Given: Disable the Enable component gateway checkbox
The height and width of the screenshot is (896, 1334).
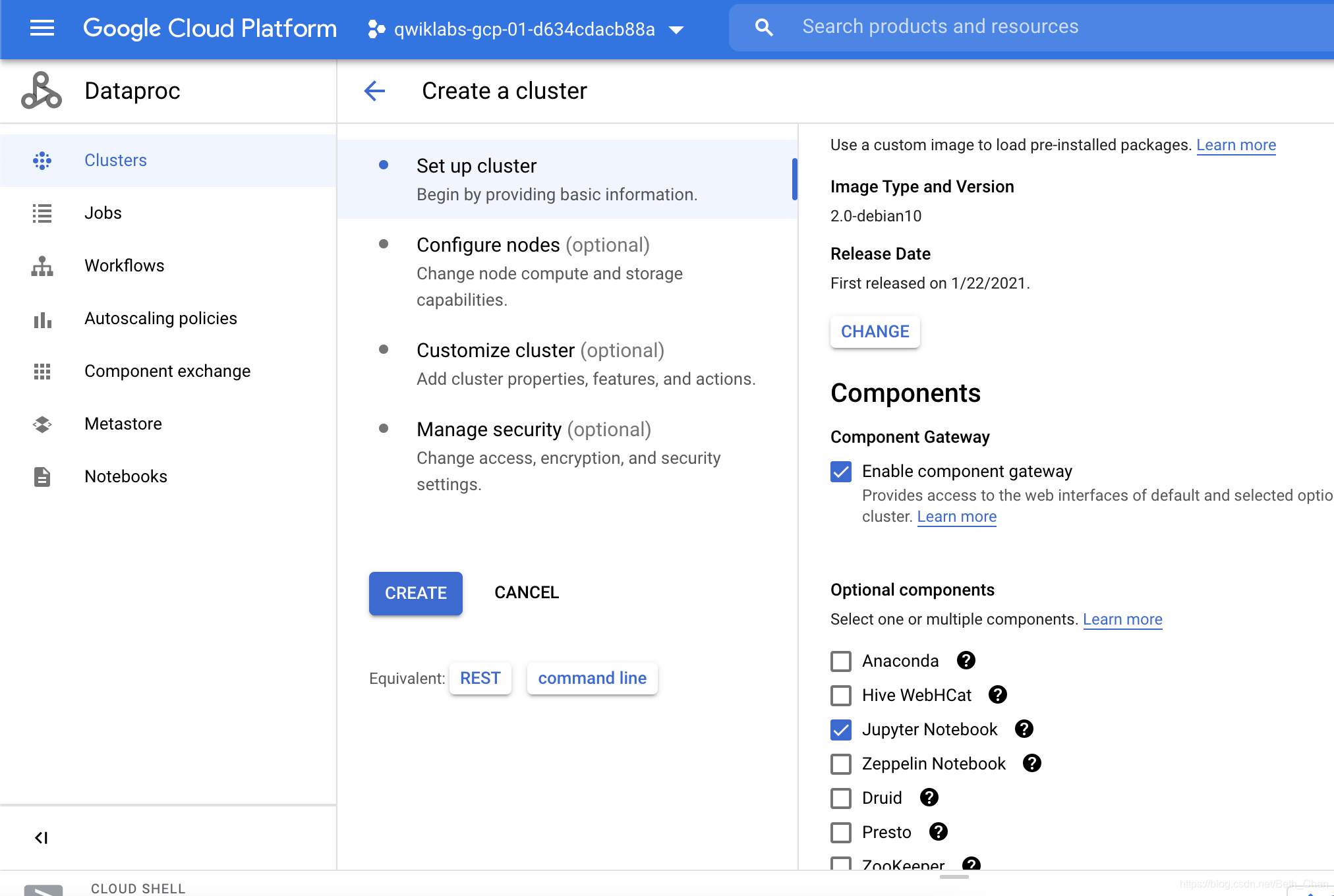Looking at the screenshot, I should pos(841,471).
